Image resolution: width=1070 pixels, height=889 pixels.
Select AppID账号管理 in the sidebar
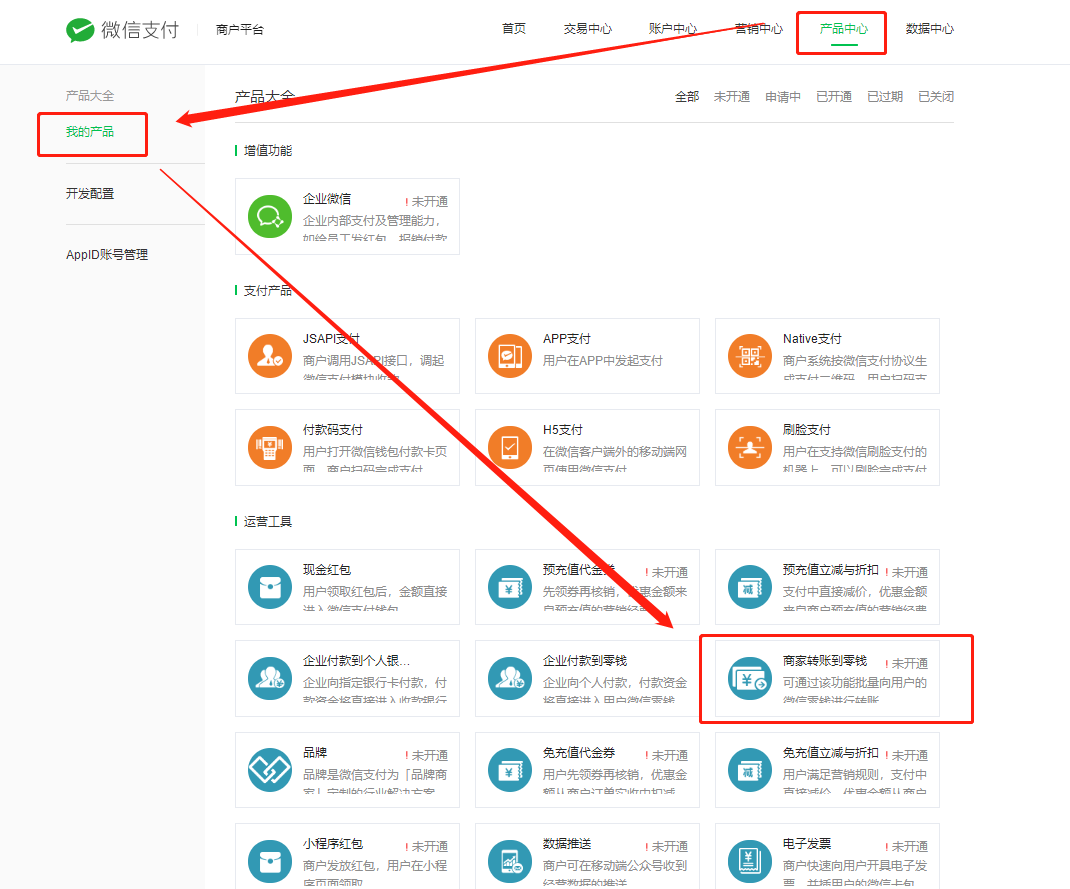pyautogui.click(x=106, y=255)
